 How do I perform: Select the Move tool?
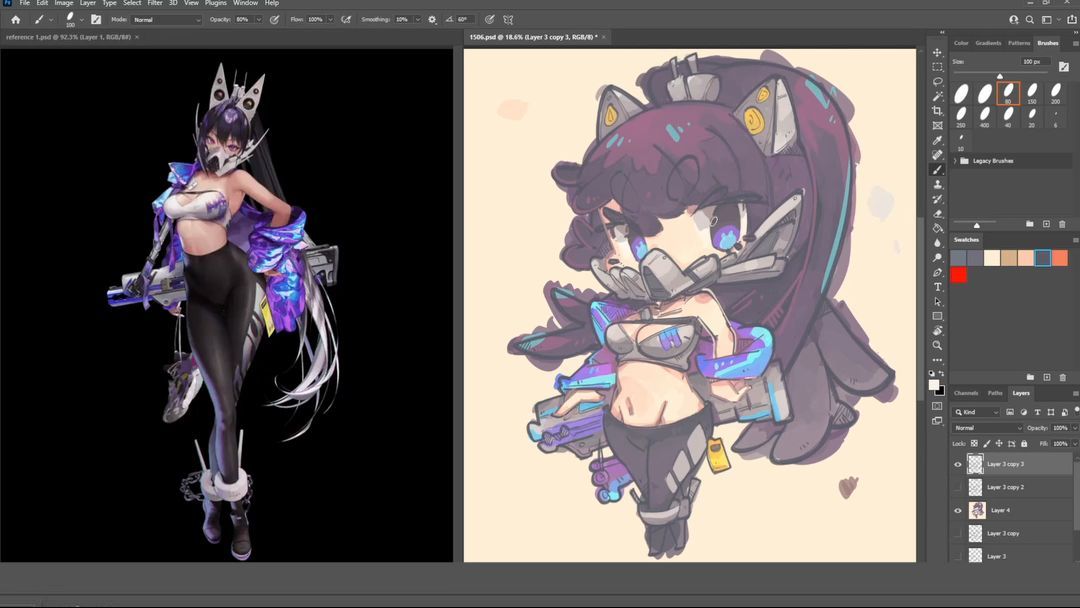click(937, 52)
